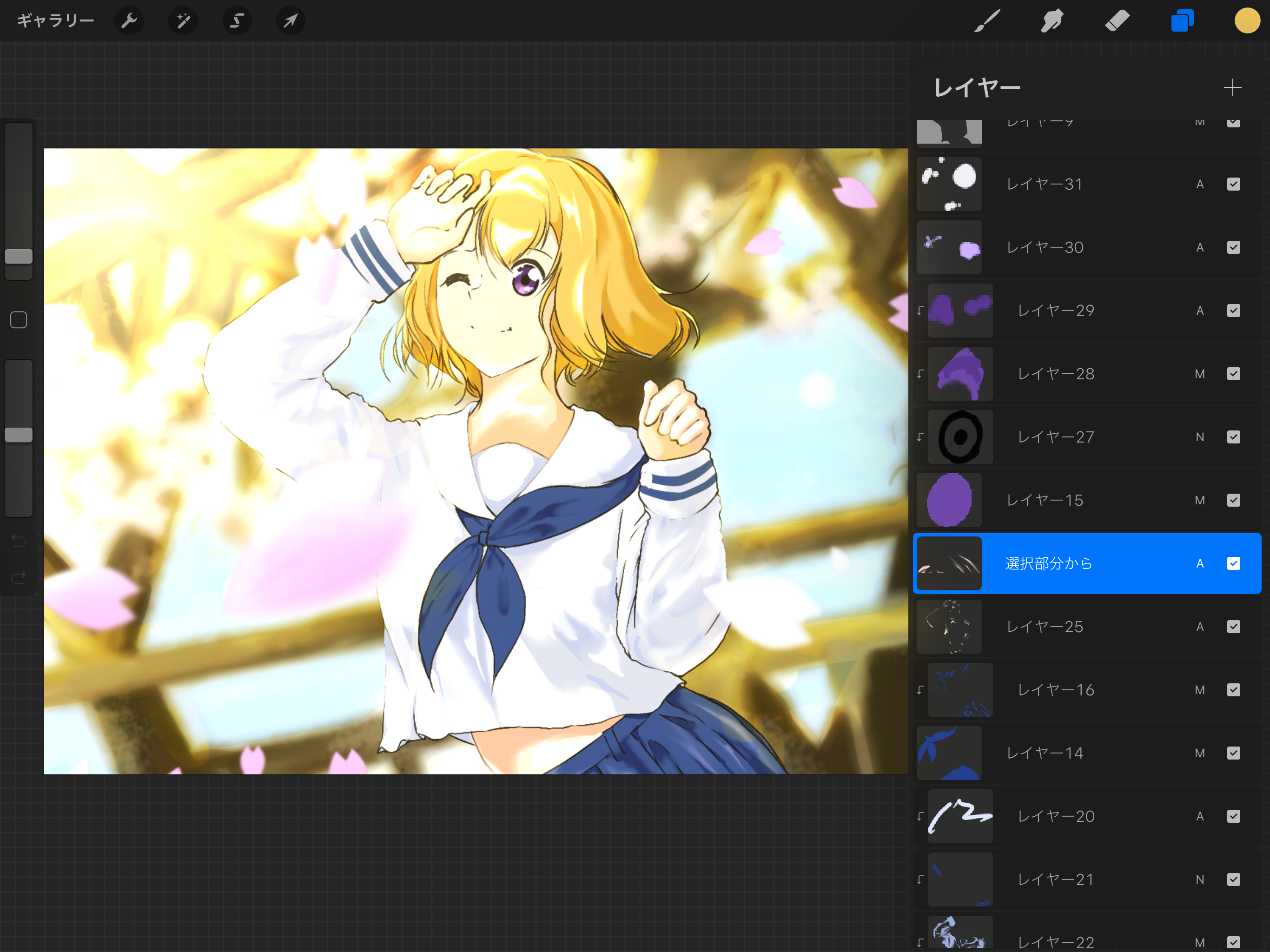Open the Actions wrench menu

tap(129, 21)
